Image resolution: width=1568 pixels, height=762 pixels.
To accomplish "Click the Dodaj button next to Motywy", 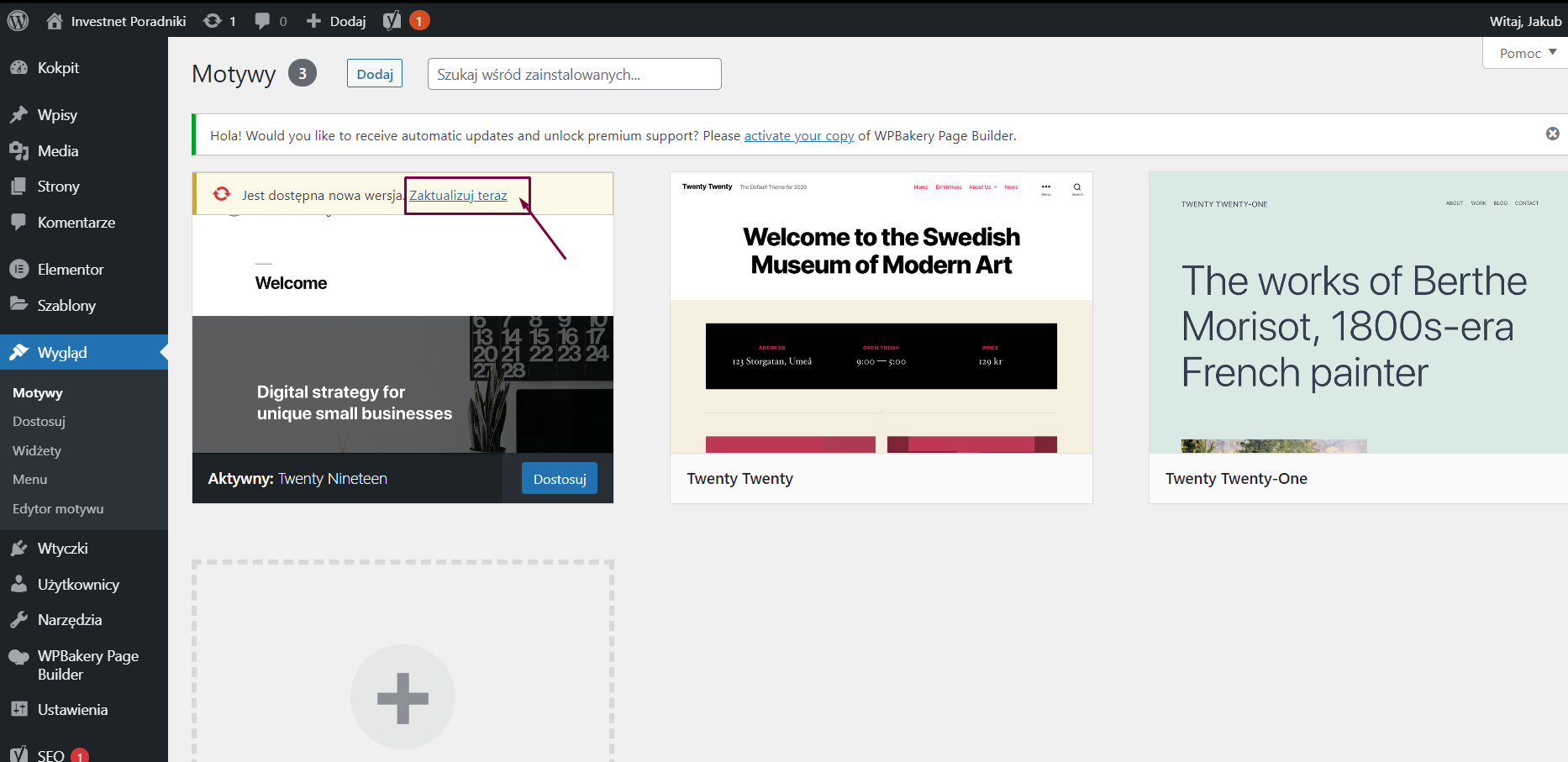I will 375,74.
